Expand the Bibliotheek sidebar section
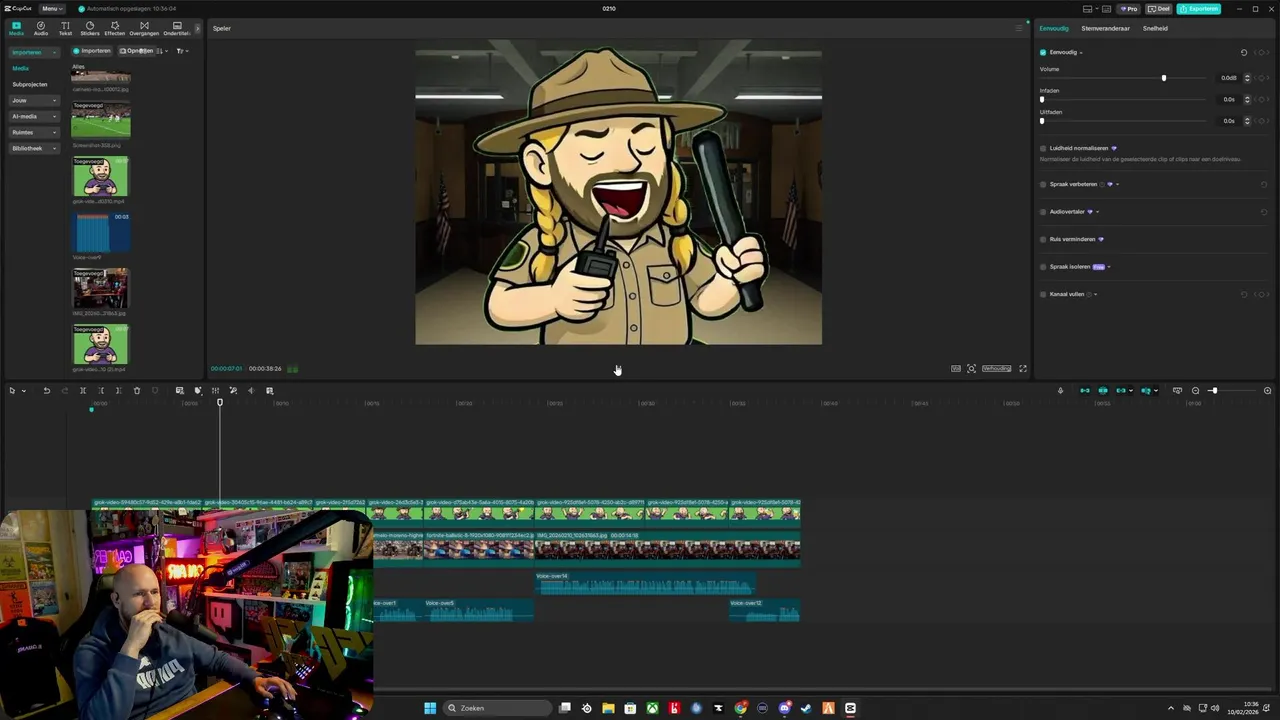 pos(55,148)
